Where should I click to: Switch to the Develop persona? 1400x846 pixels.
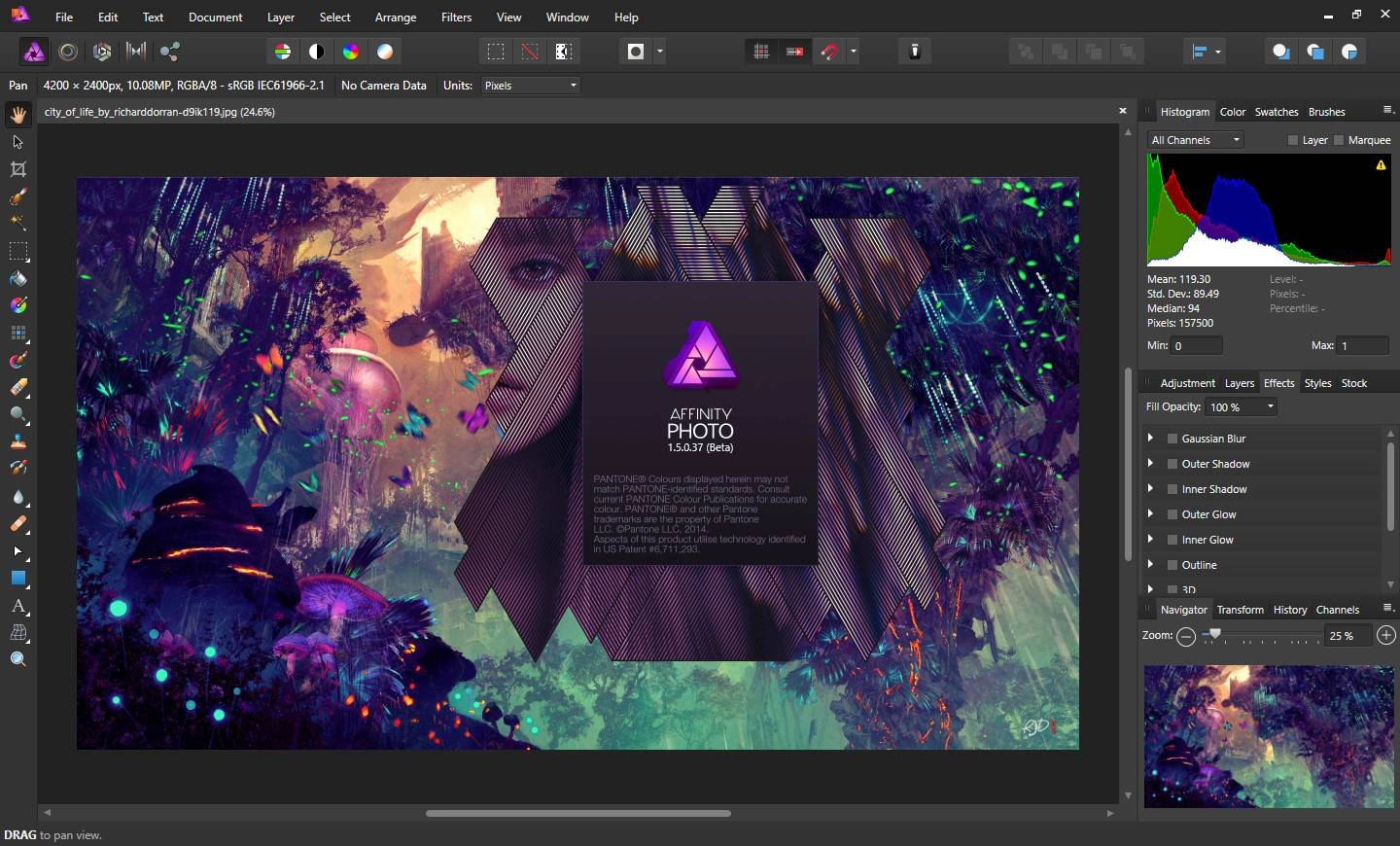click(102, 52)
